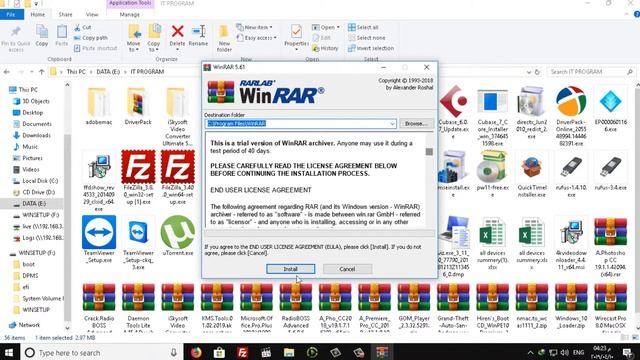Open the New item dropdown

[x=254, y=27]
